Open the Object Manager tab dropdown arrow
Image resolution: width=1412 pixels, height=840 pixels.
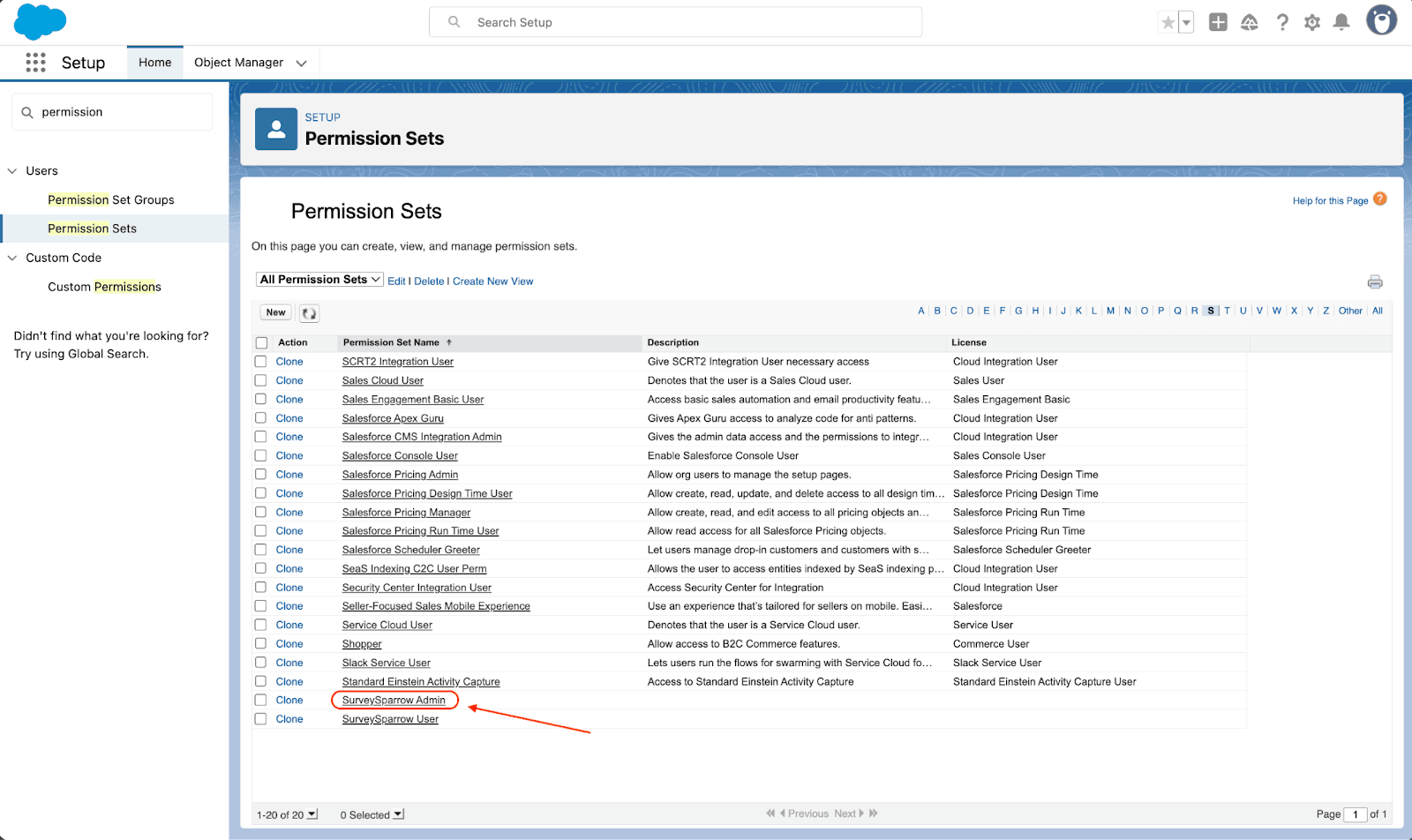pos(302,64)
